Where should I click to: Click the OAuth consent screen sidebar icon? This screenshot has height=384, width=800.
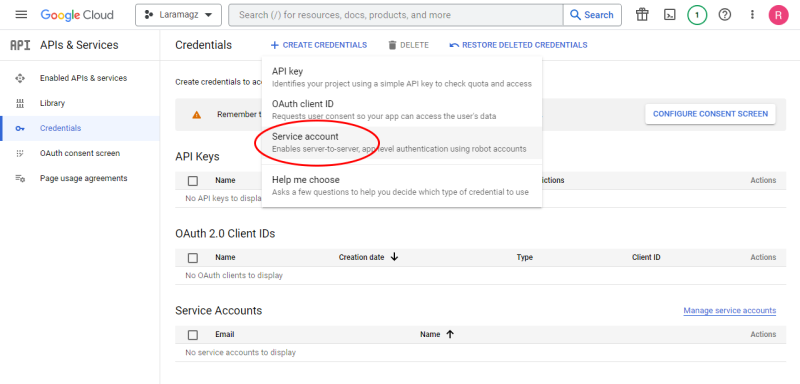[x=20, y=153]
